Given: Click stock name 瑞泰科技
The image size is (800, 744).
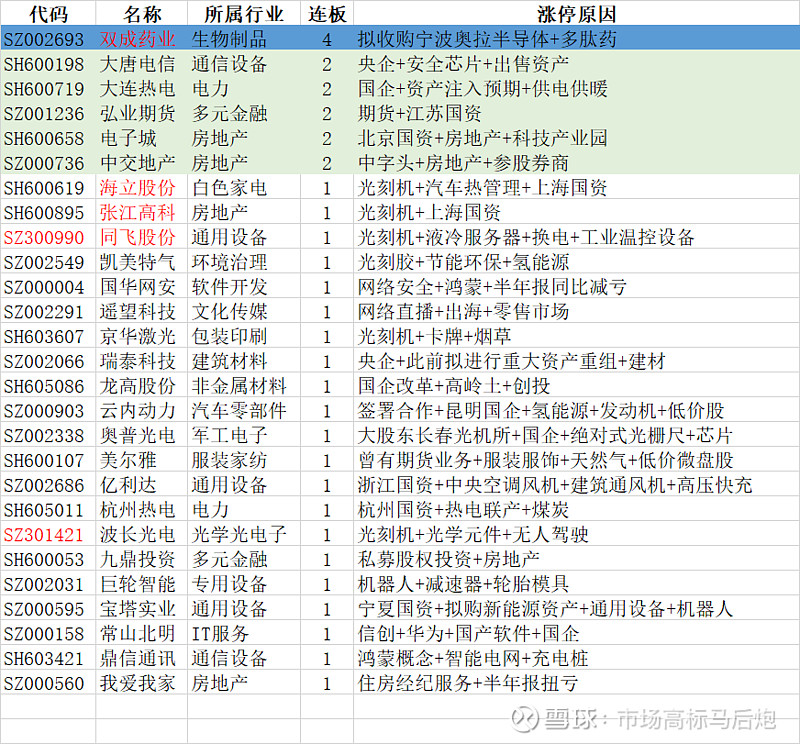Looking at the screenshot, I should click(x=138, y=362).
